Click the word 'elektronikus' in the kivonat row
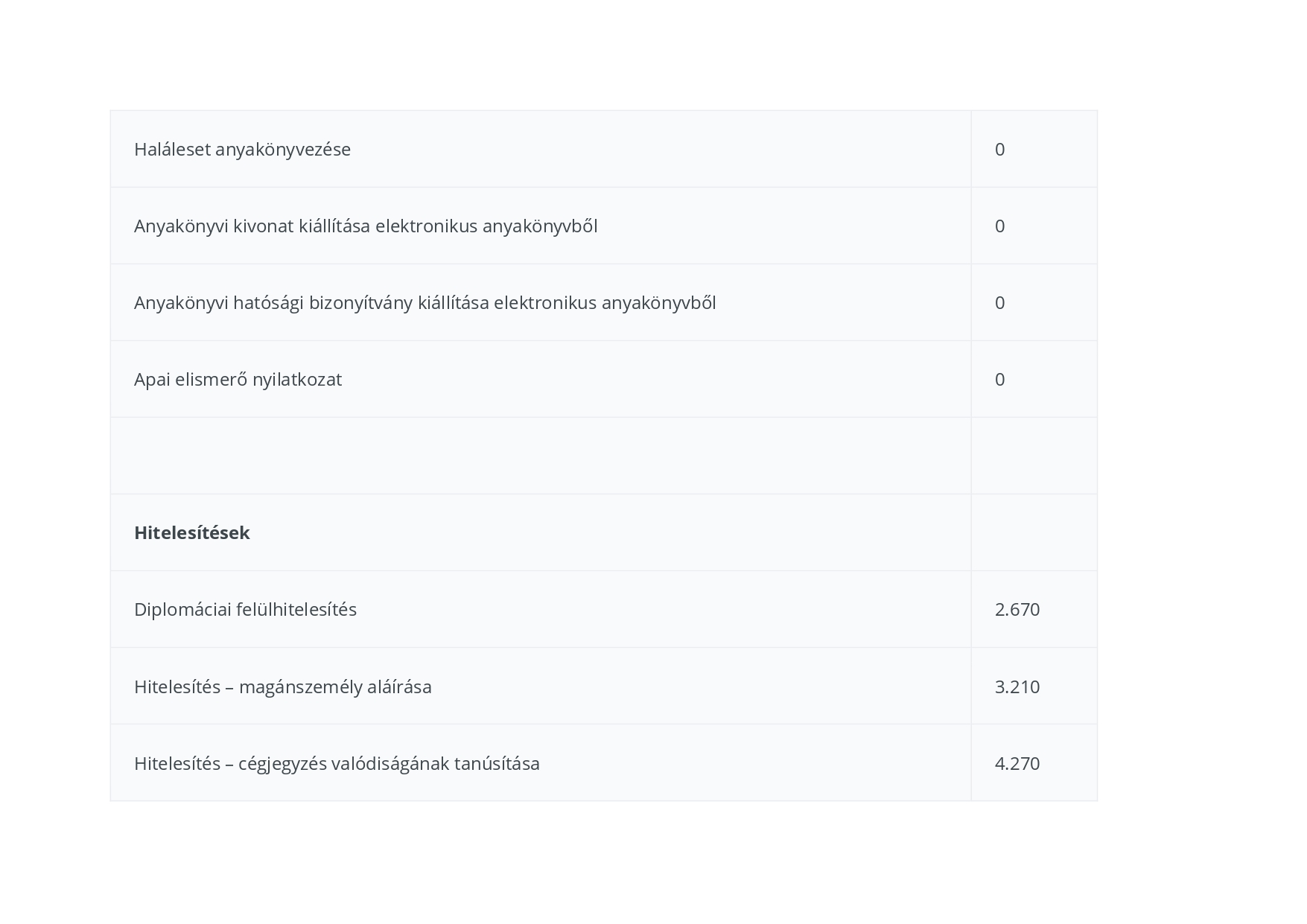This screenshot has width=1307, height=924. click(426, 226)
